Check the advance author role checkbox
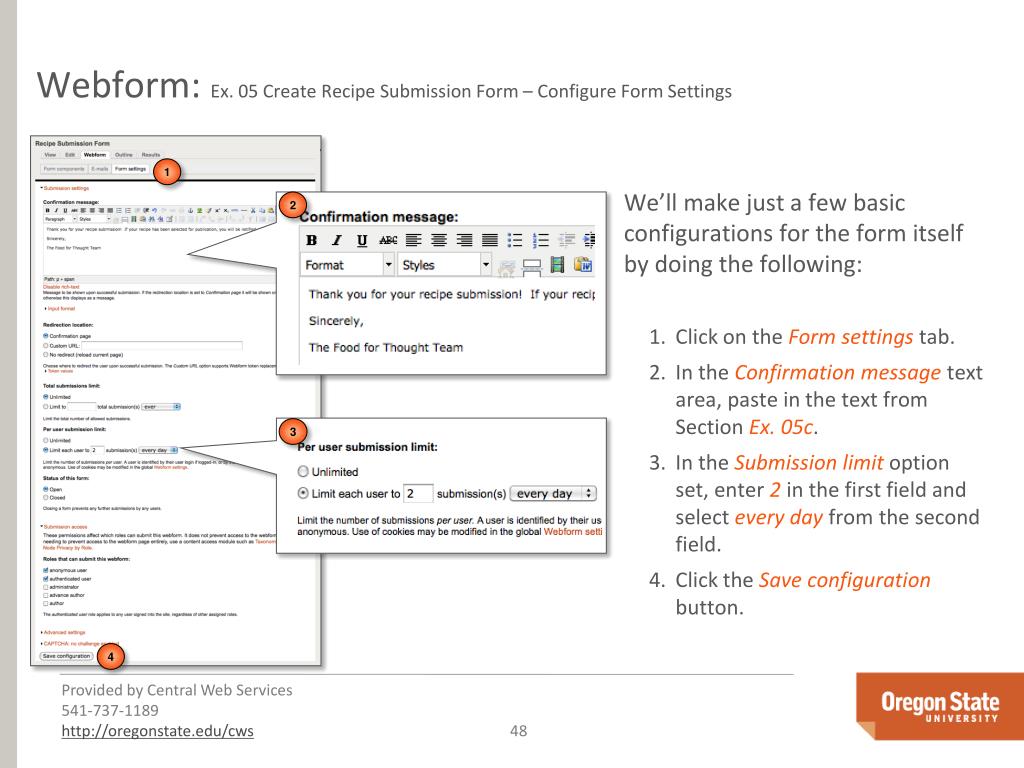Image resolution: width=1024 pixels, height=768 pixels. (x=46, y=595)
